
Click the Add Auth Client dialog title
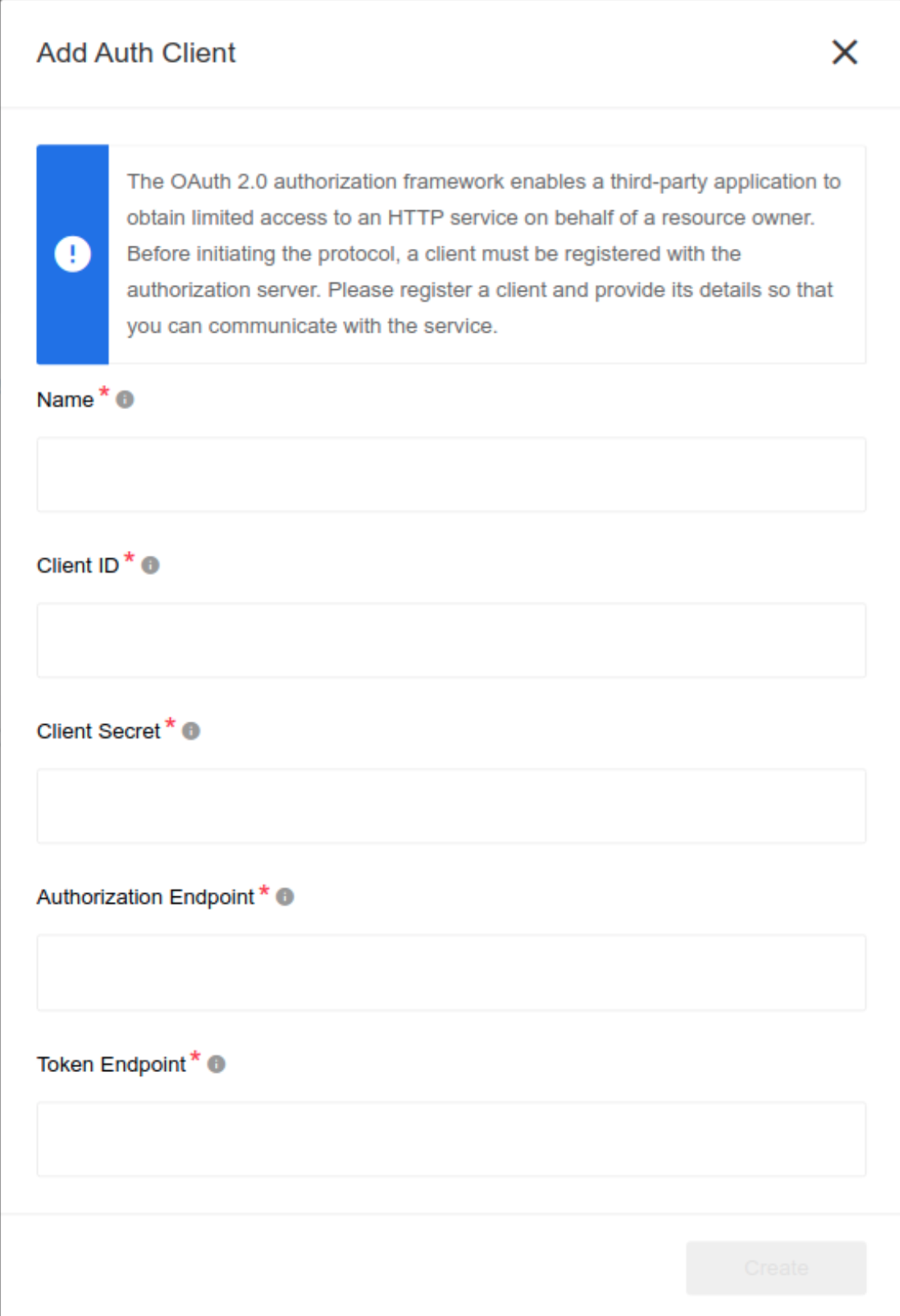(x=134, y=53)
